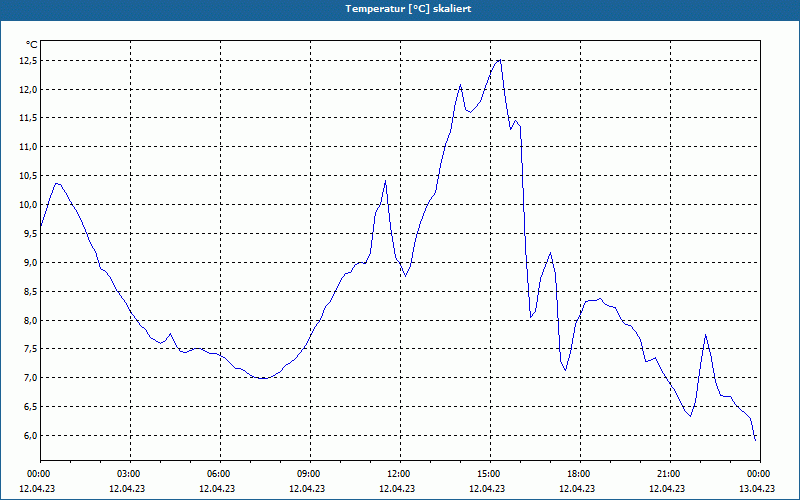Pick the 10,5 temperature tick label
The image size is (800, 500).
28,176
